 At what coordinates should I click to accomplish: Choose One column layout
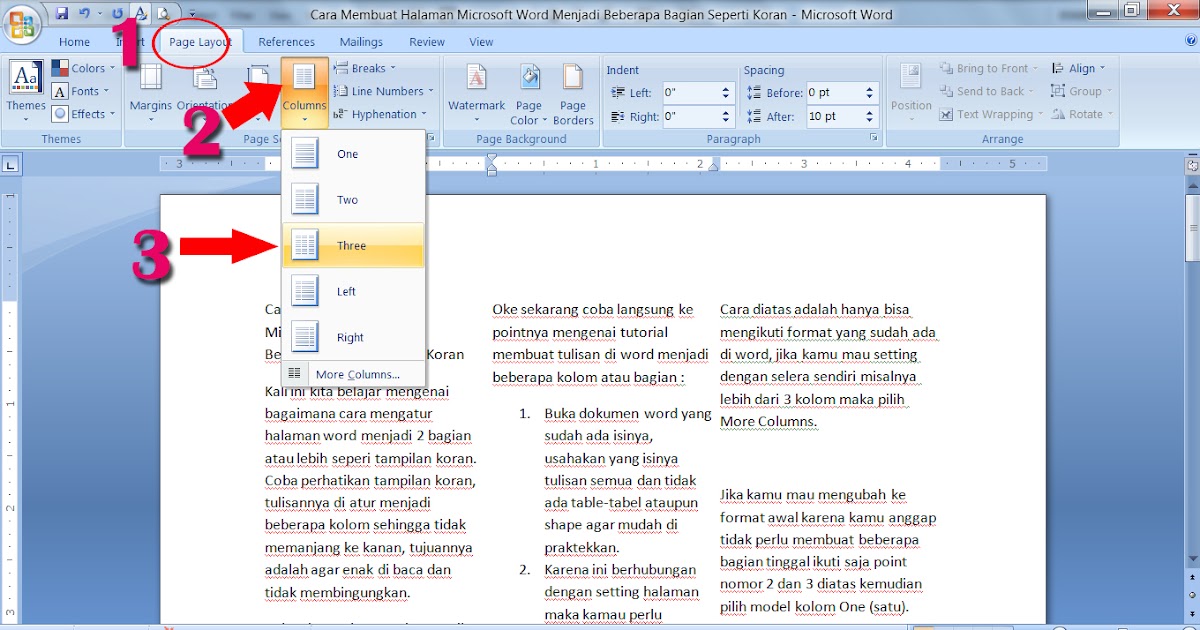[354, 153]
